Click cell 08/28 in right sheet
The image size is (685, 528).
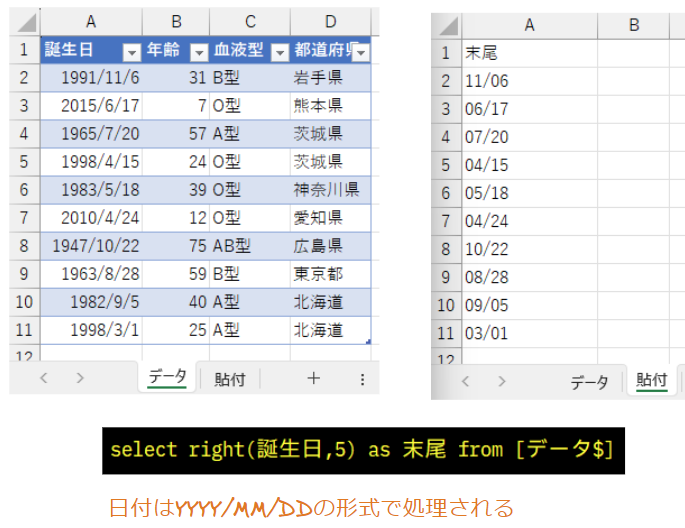[x=529, y=277]
